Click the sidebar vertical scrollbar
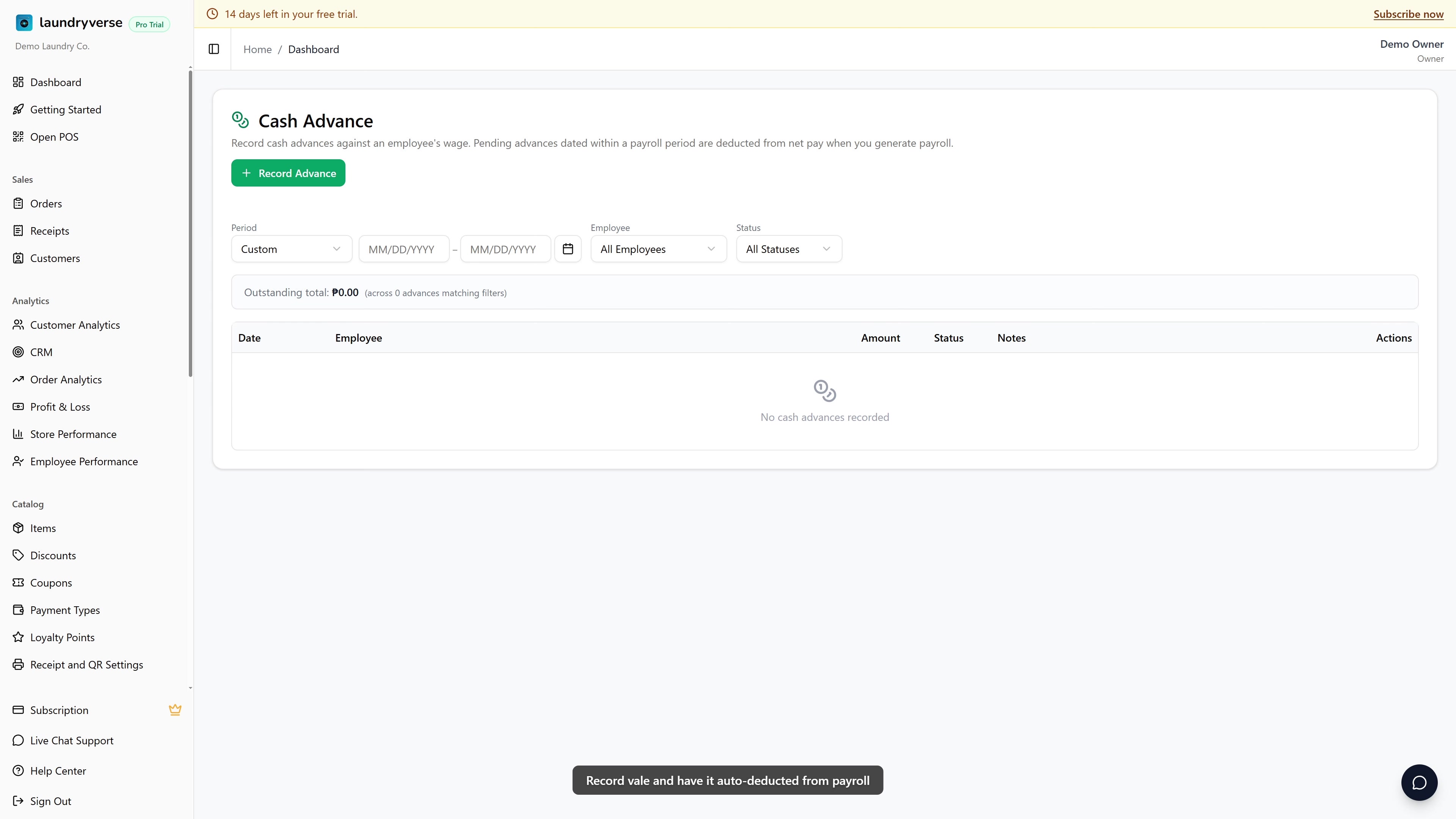Image resolution: width=1456 pixels, height=819 pixels. 190,223
